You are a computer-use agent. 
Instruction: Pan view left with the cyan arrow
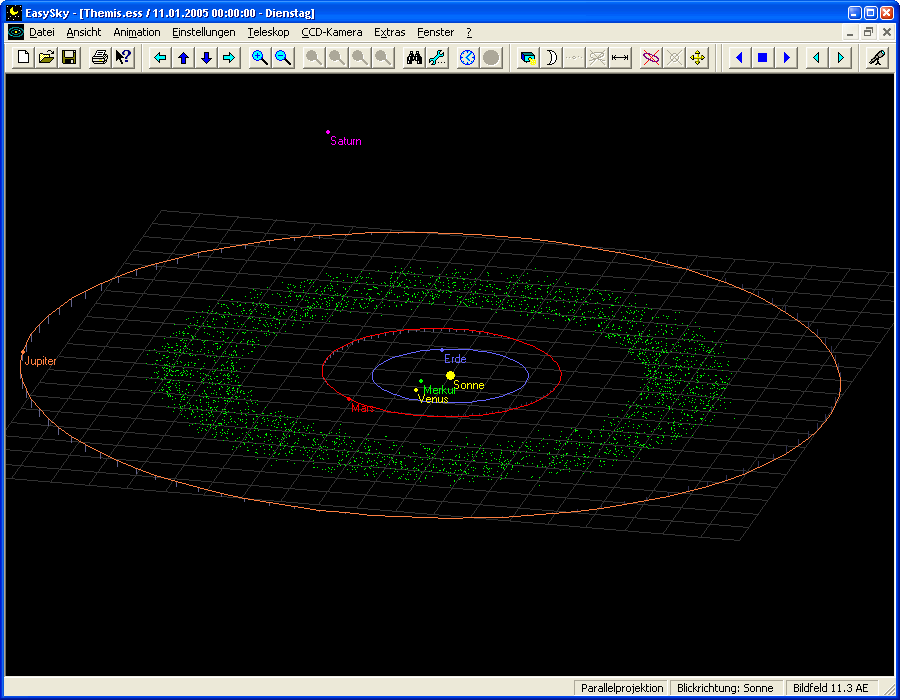pyautogui.click(x=160, y=58)
